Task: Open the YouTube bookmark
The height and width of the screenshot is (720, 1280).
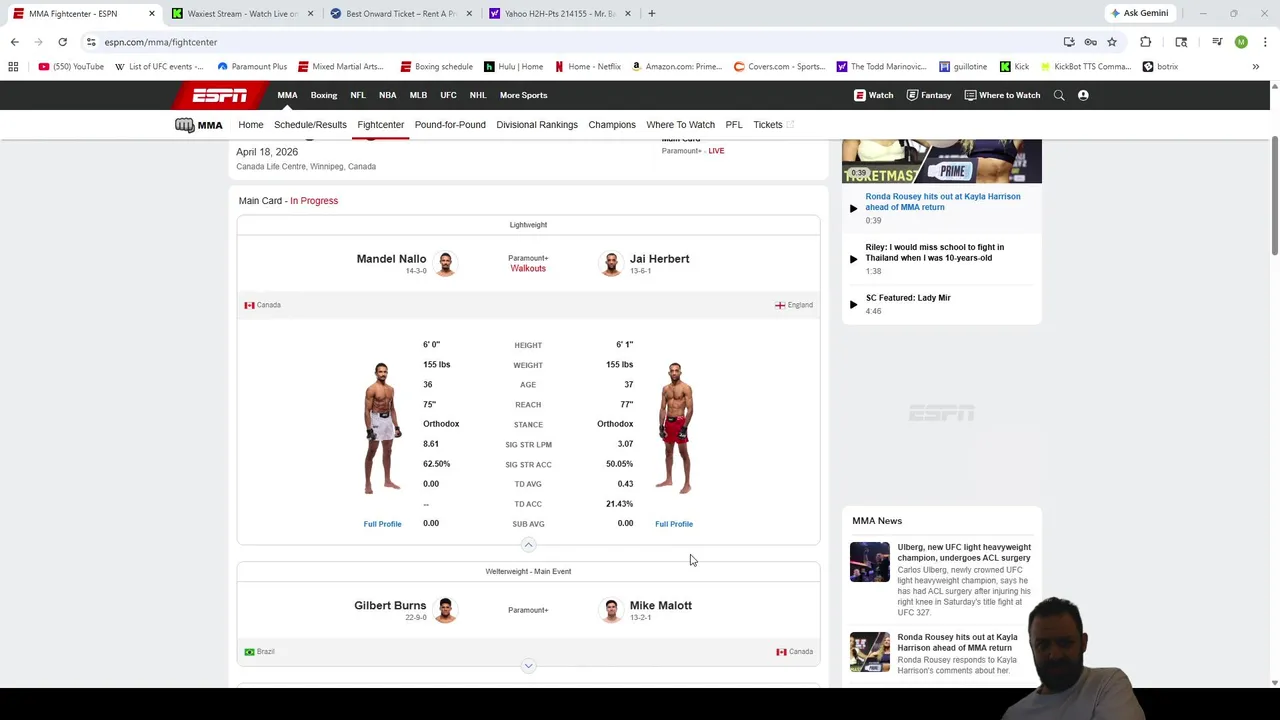Action: click(x=71, y=66)
